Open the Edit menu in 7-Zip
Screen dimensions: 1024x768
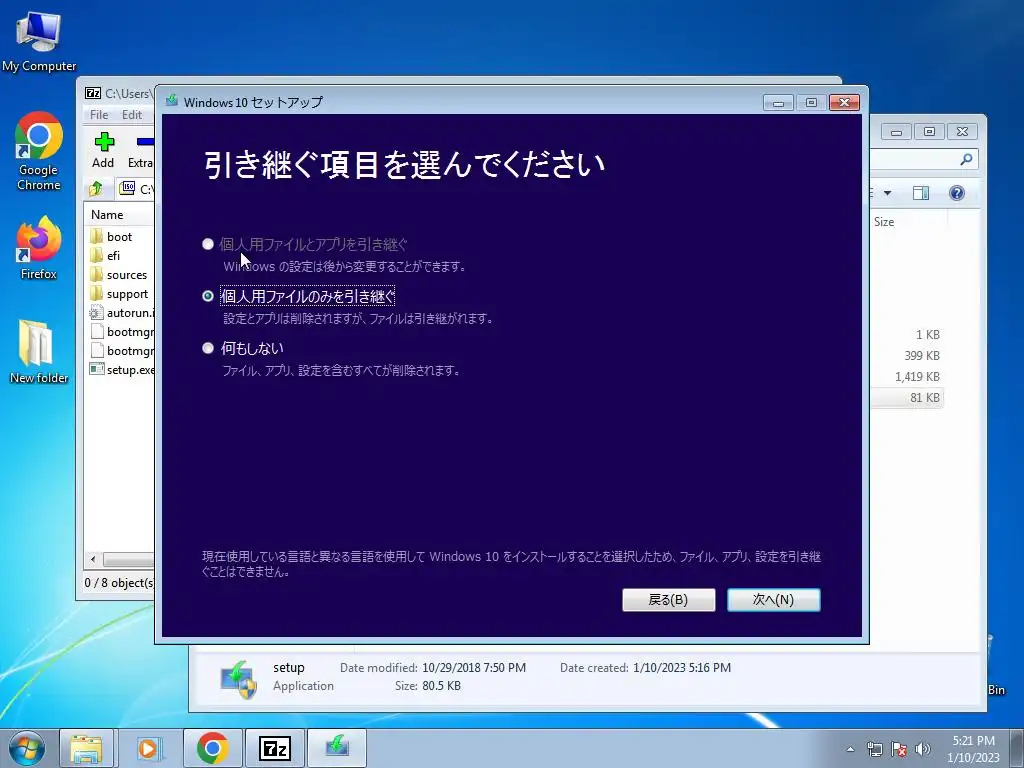coord(131,114)
